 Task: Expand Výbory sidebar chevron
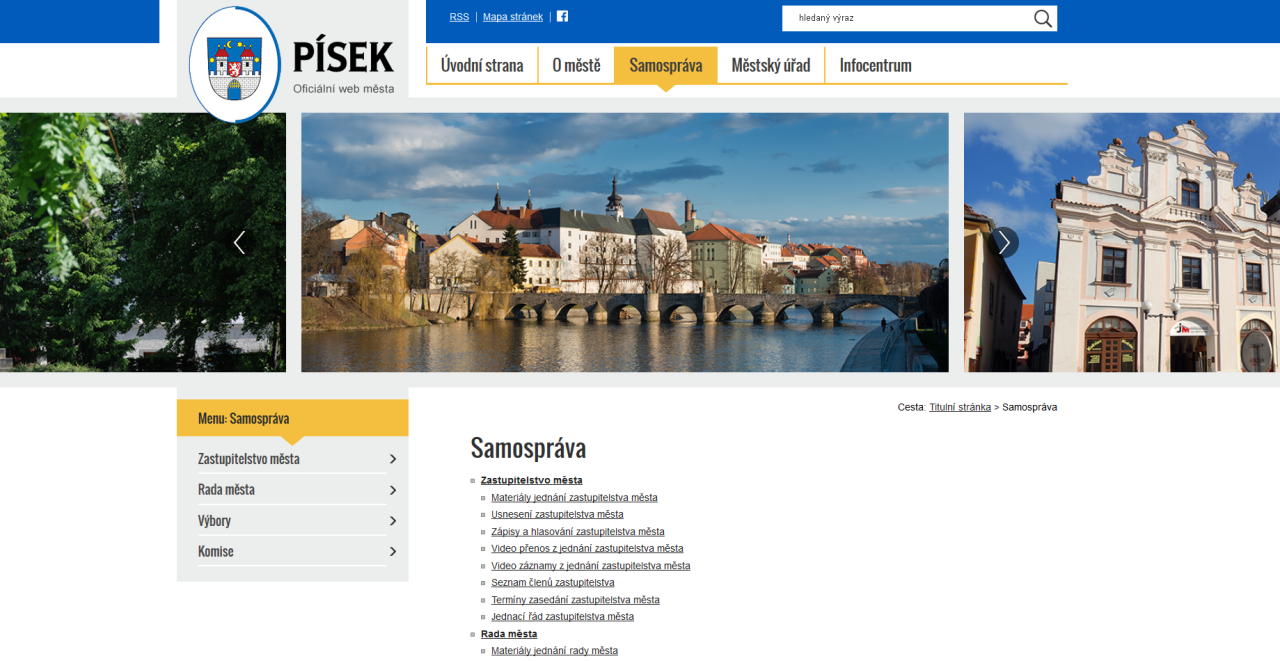(393, 521)
